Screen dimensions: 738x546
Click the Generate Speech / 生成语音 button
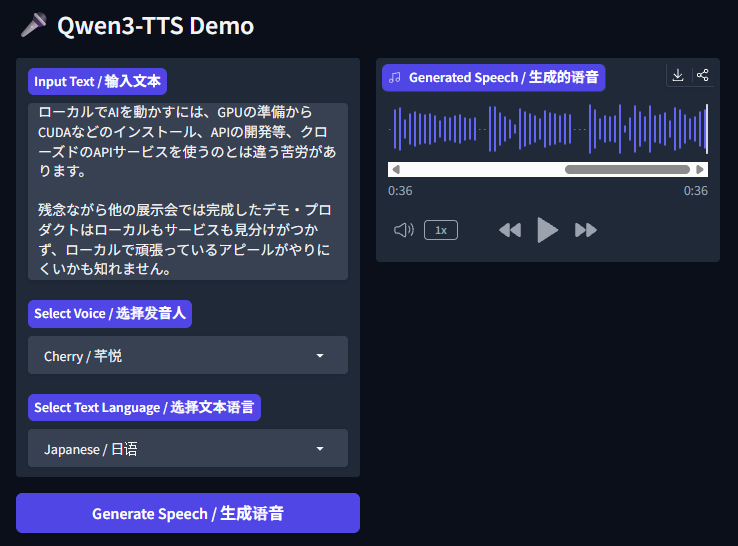tap(188, 513)
